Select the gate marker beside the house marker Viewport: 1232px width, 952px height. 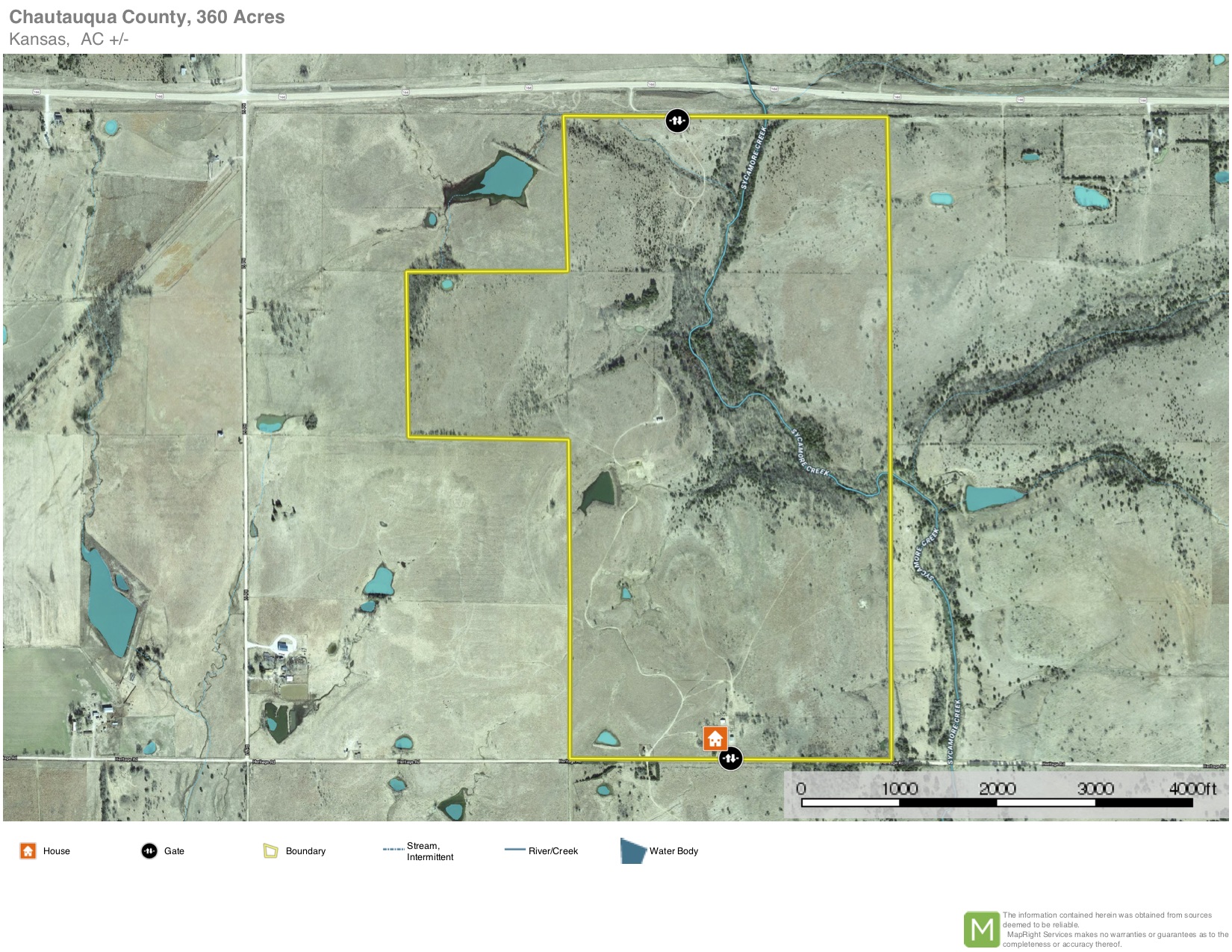(x=730, y=759)
